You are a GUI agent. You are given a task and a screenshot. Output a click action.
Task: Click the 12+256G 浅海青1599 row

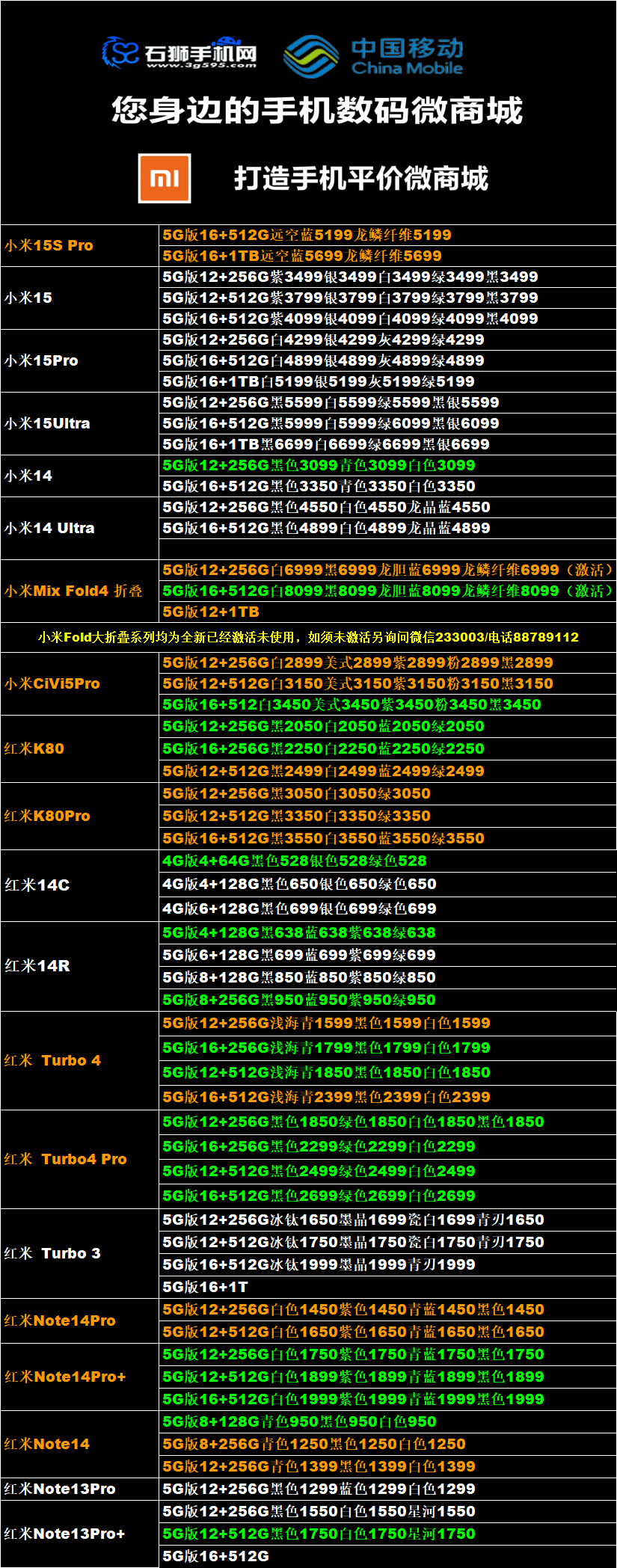388,1023
